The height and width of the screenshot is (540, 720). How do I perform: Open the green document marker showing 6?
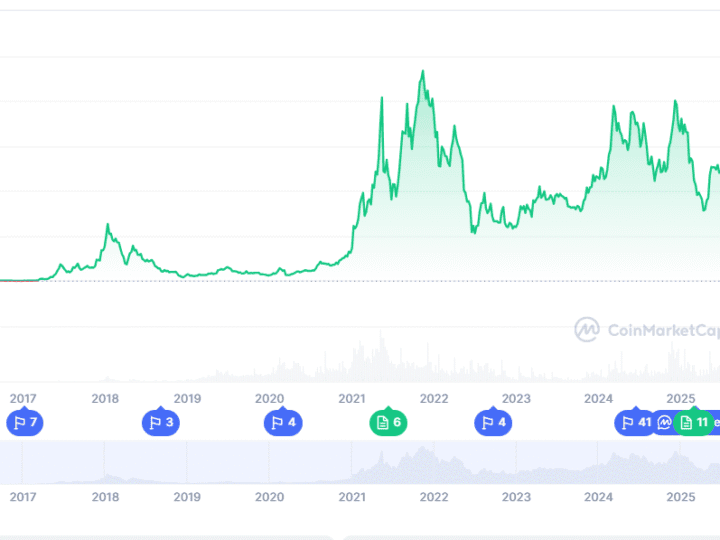(388, 422)
